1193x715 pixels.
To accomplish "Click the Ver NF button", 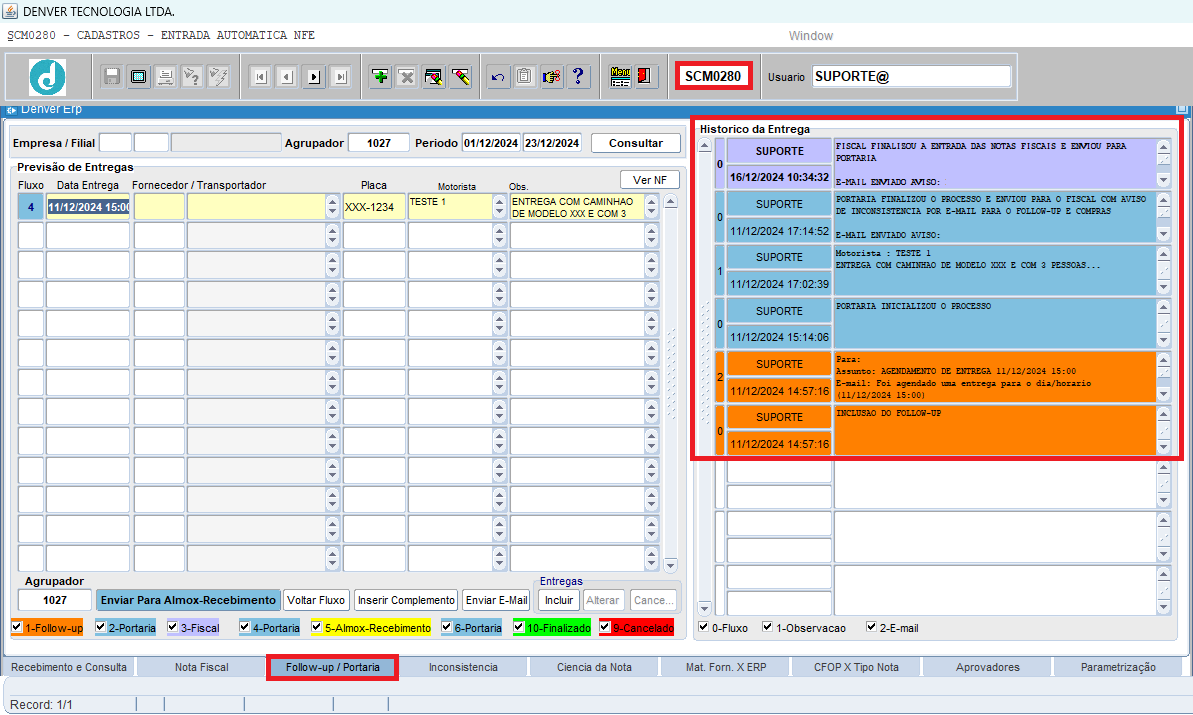I will tap(650, 180).
